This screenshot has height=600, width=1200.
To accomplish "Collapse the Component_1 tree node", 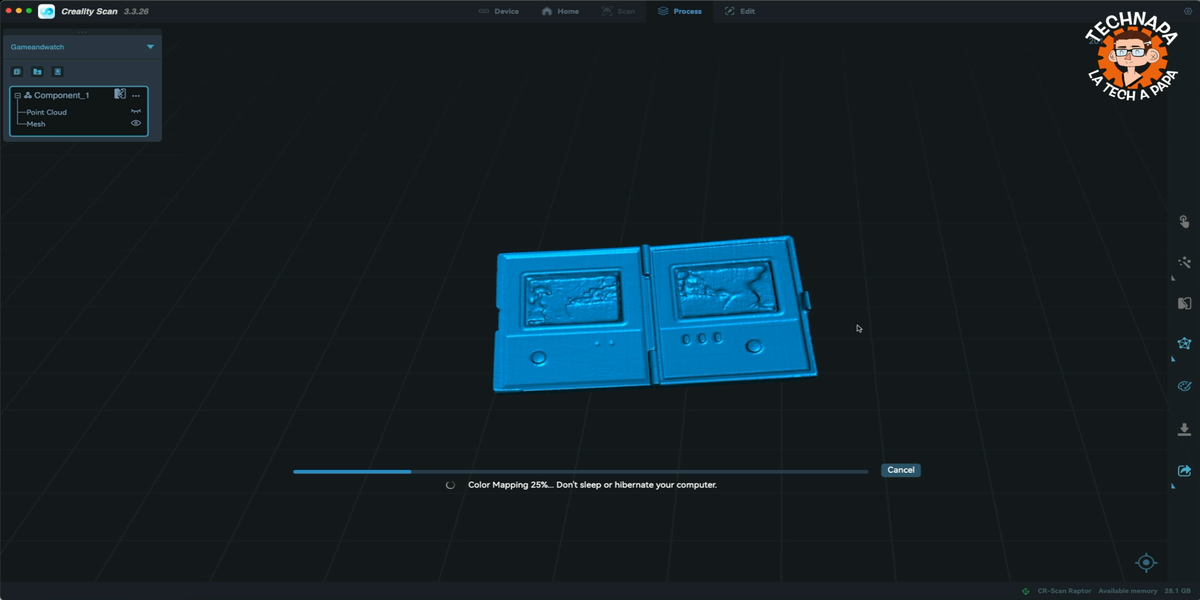I will [18, 95].
